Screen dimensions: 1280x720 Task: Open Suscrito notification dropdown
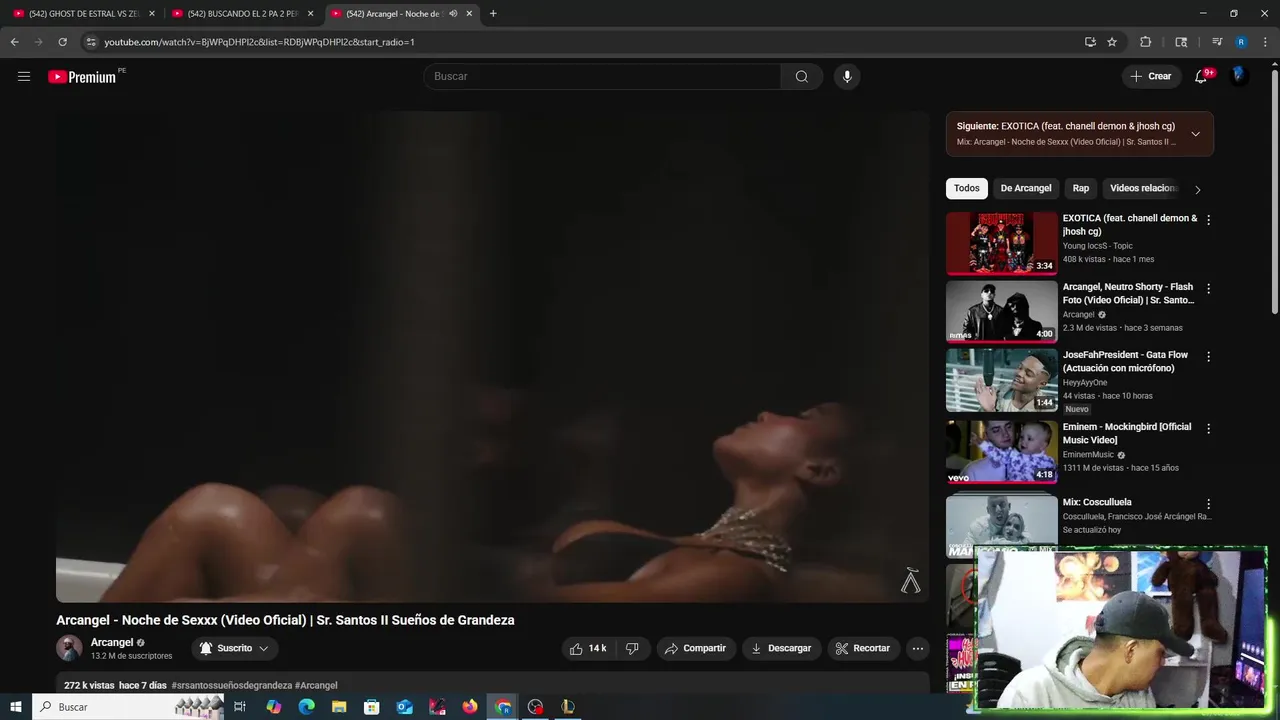[x=235, y=648]
